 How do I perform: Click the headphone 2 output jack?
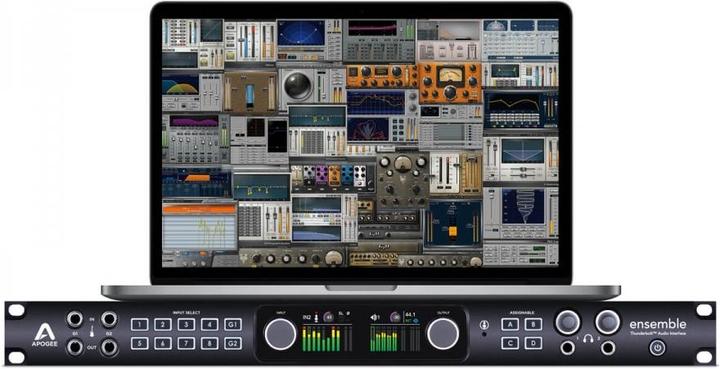pyautogui.click(x=608, y=348)
